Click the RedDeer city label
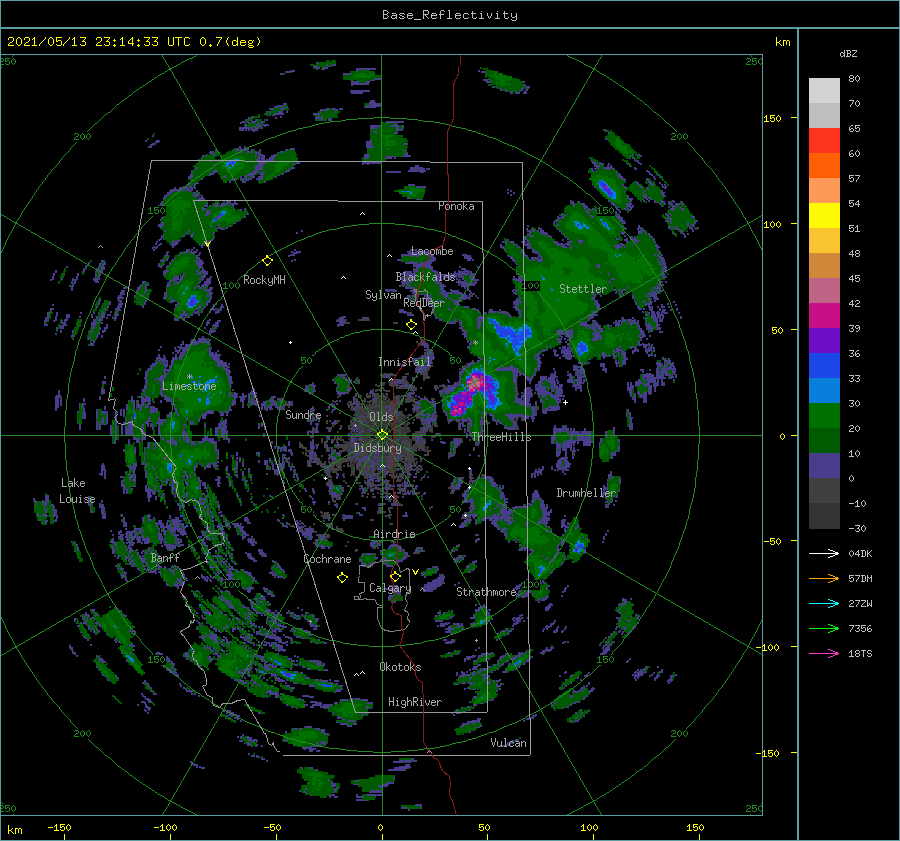Image resolution: width=900 pixels, height=841 pixels. [424, 303]
